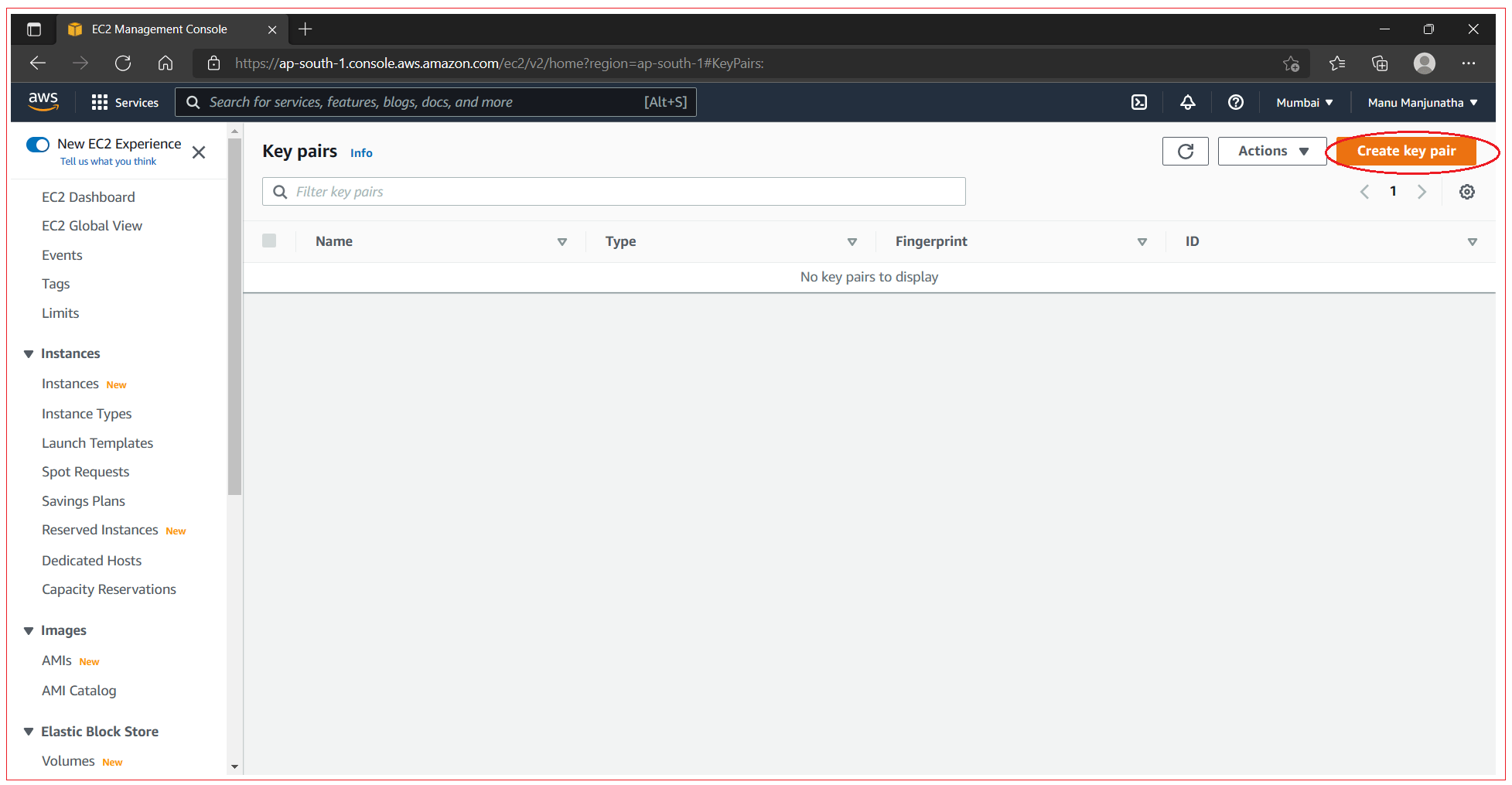
Task: Open the Services grid menu
Action: tap(125, 101)
